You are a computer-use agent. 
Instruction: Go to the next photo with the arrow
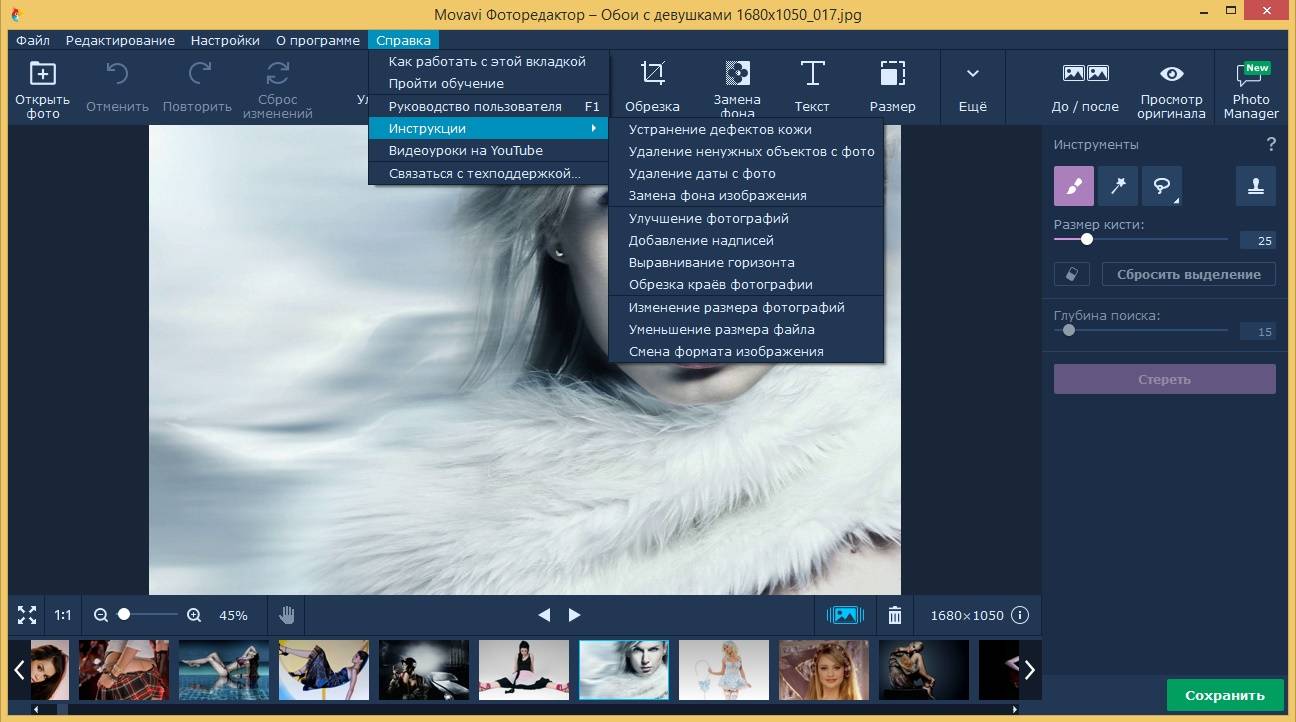point(574,615)
